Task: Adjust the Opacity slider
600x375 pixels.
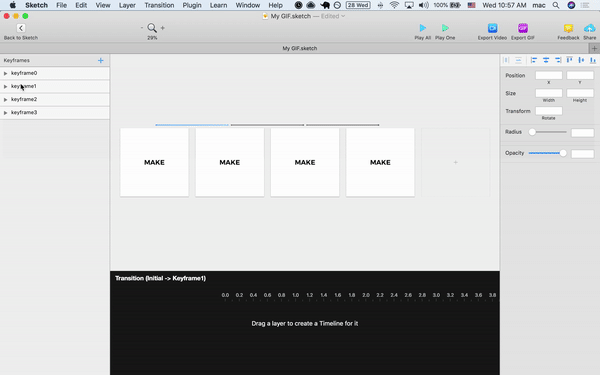Action: (x=548, y=153)
